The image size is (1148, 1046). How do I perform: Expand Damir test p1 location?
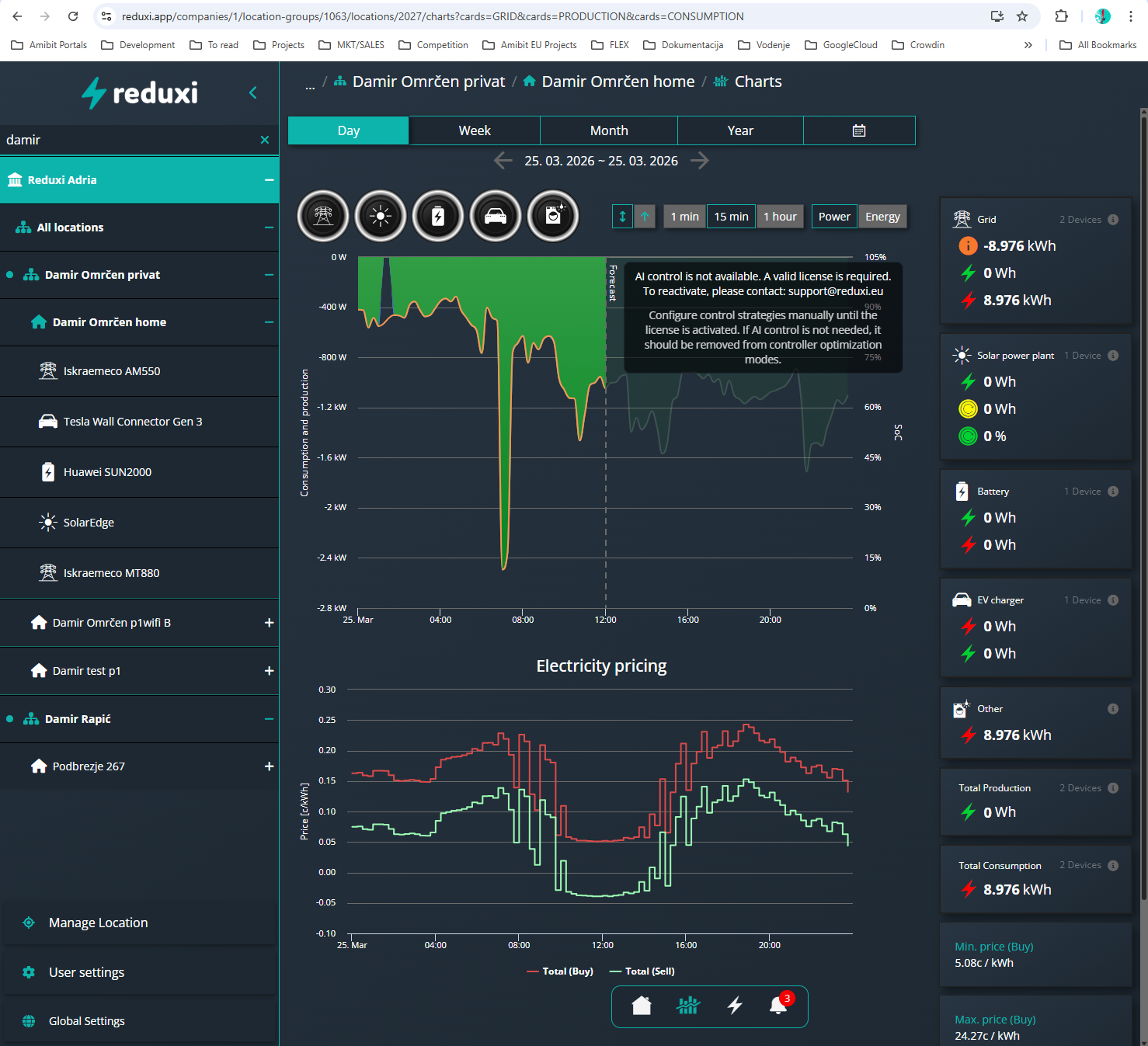[x=269, y=671]
